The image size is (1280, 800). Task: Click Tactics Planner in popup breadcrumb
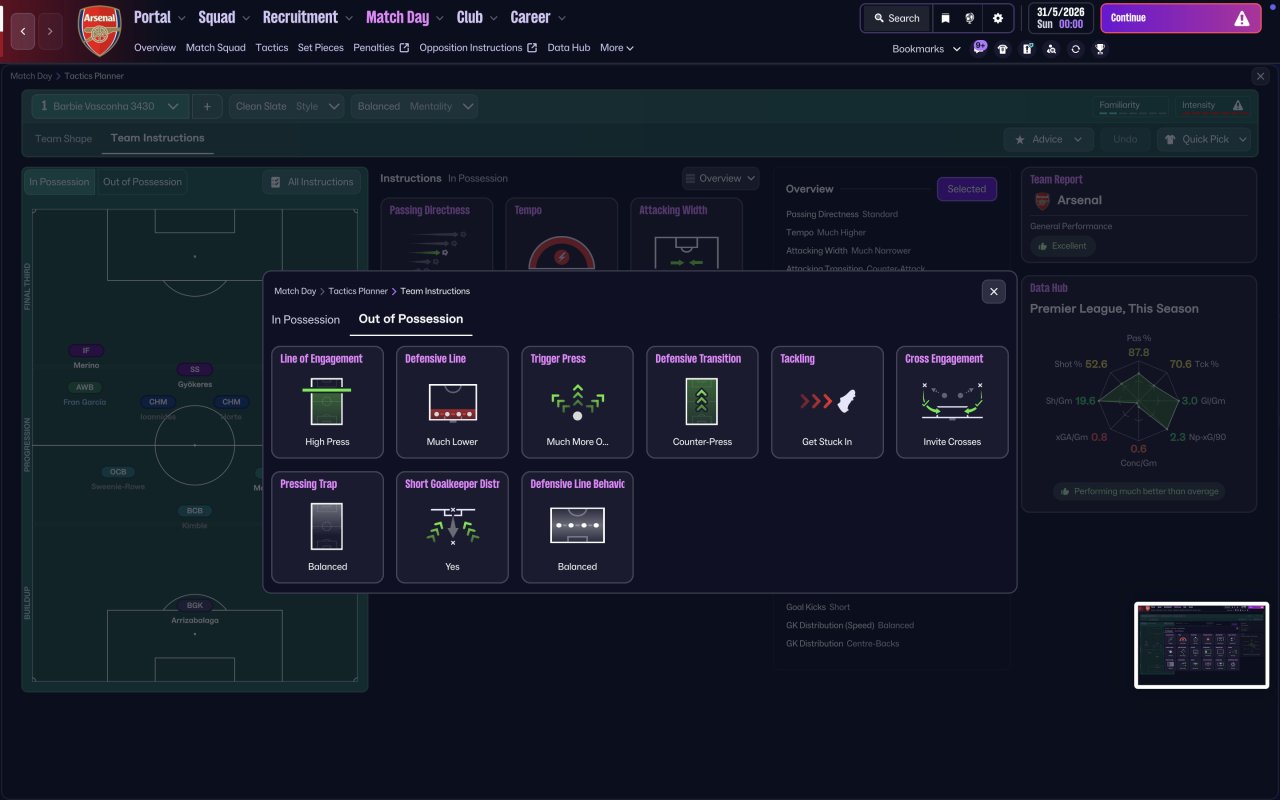pyautogui.click(x=358, y=291)
